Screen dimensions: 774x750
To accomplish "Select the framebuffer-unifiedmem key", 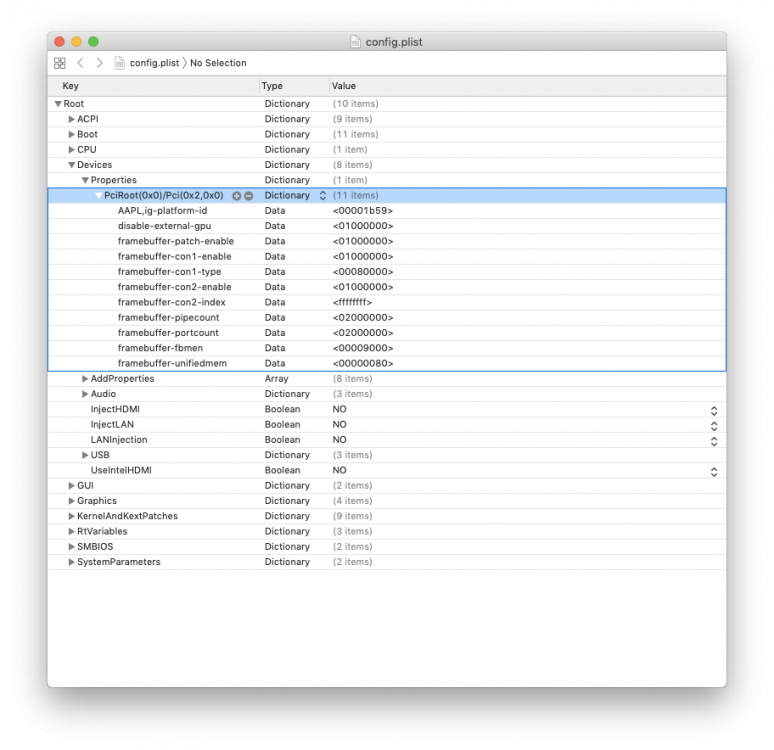I will point(172,364).
